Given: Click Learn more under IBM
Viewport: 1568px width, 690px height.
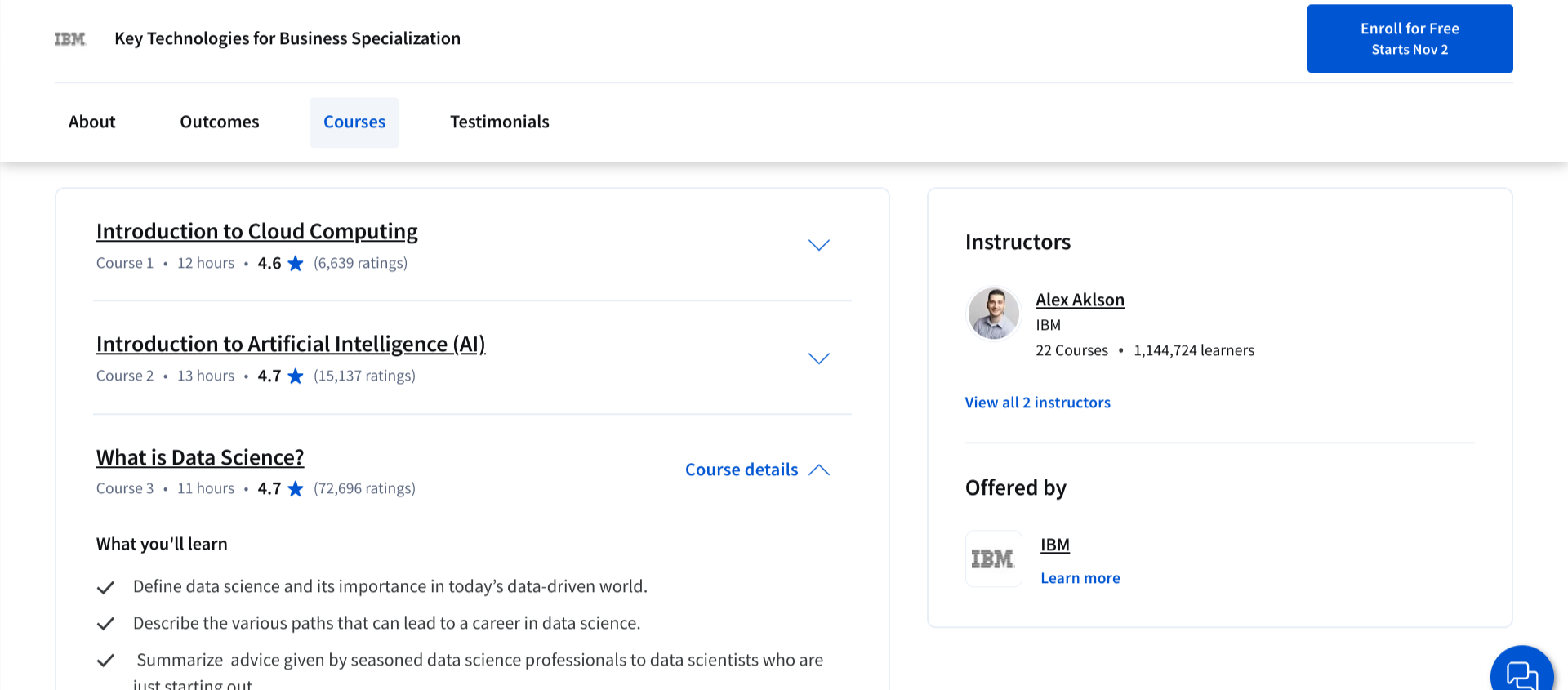Looking at the screenshot, I should pyautogui.click(x=1080, y=578).
